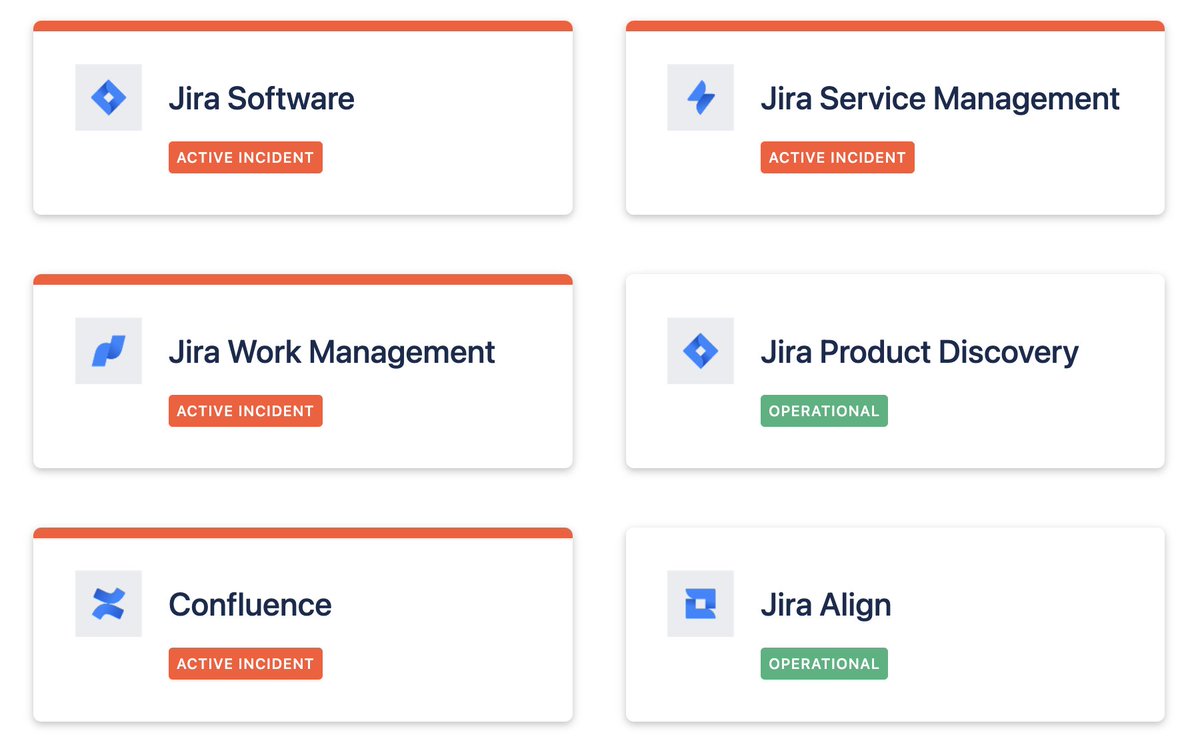1200x755 pixels.
Task: Click the Jira Align logo icon
Action: coord(700,603)
